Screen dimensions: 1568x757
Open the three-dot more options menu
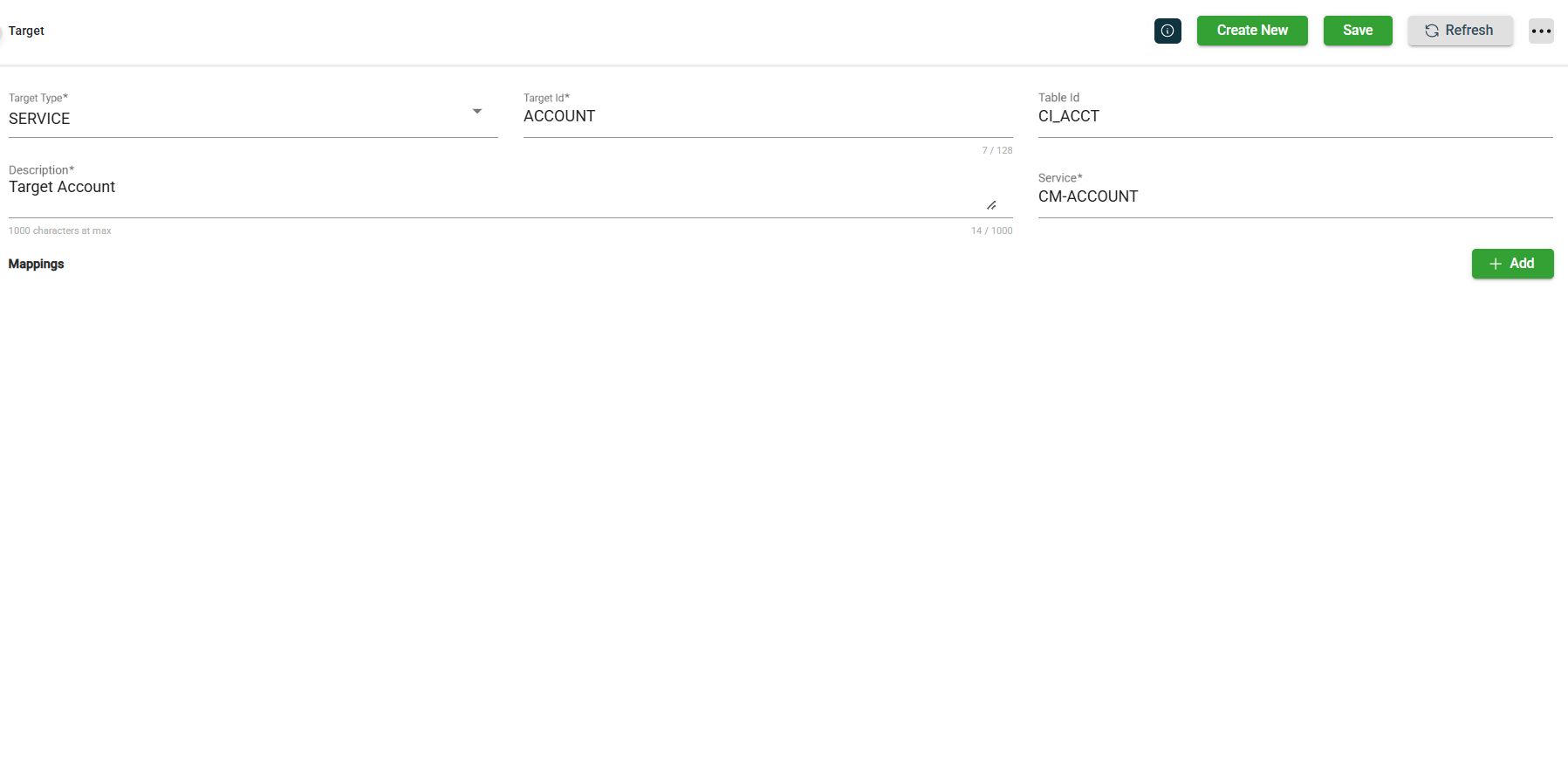point(1540,31)
